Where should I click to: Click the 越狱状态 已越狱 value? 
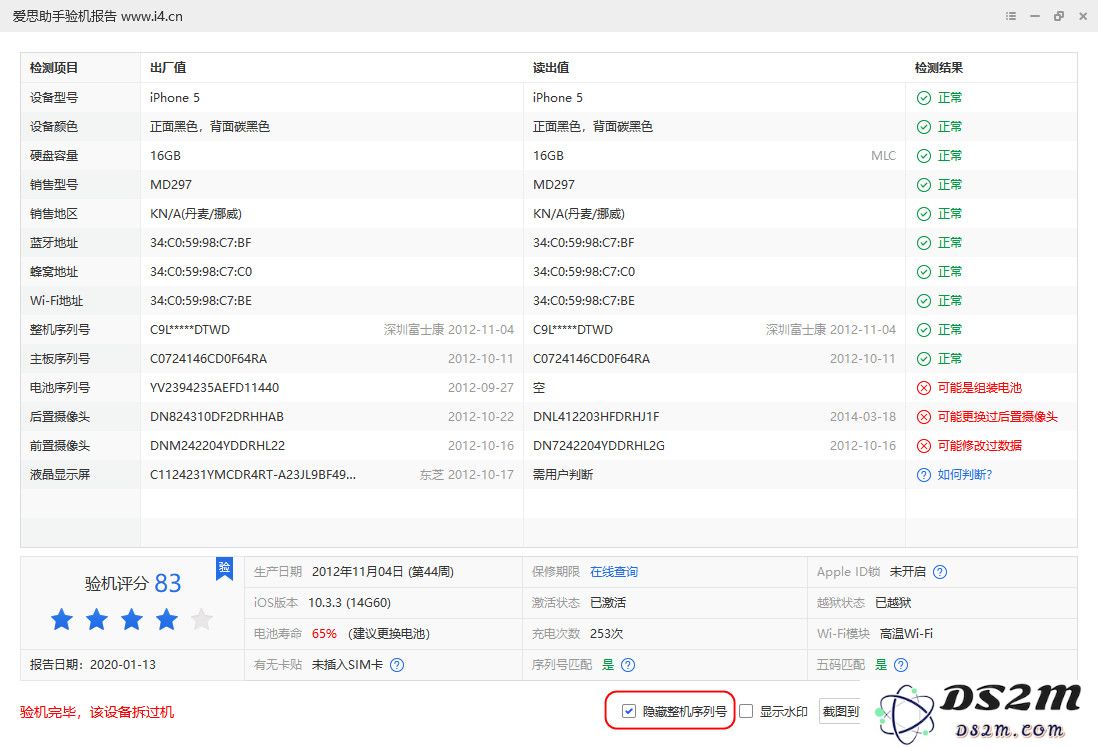(893, 603)
